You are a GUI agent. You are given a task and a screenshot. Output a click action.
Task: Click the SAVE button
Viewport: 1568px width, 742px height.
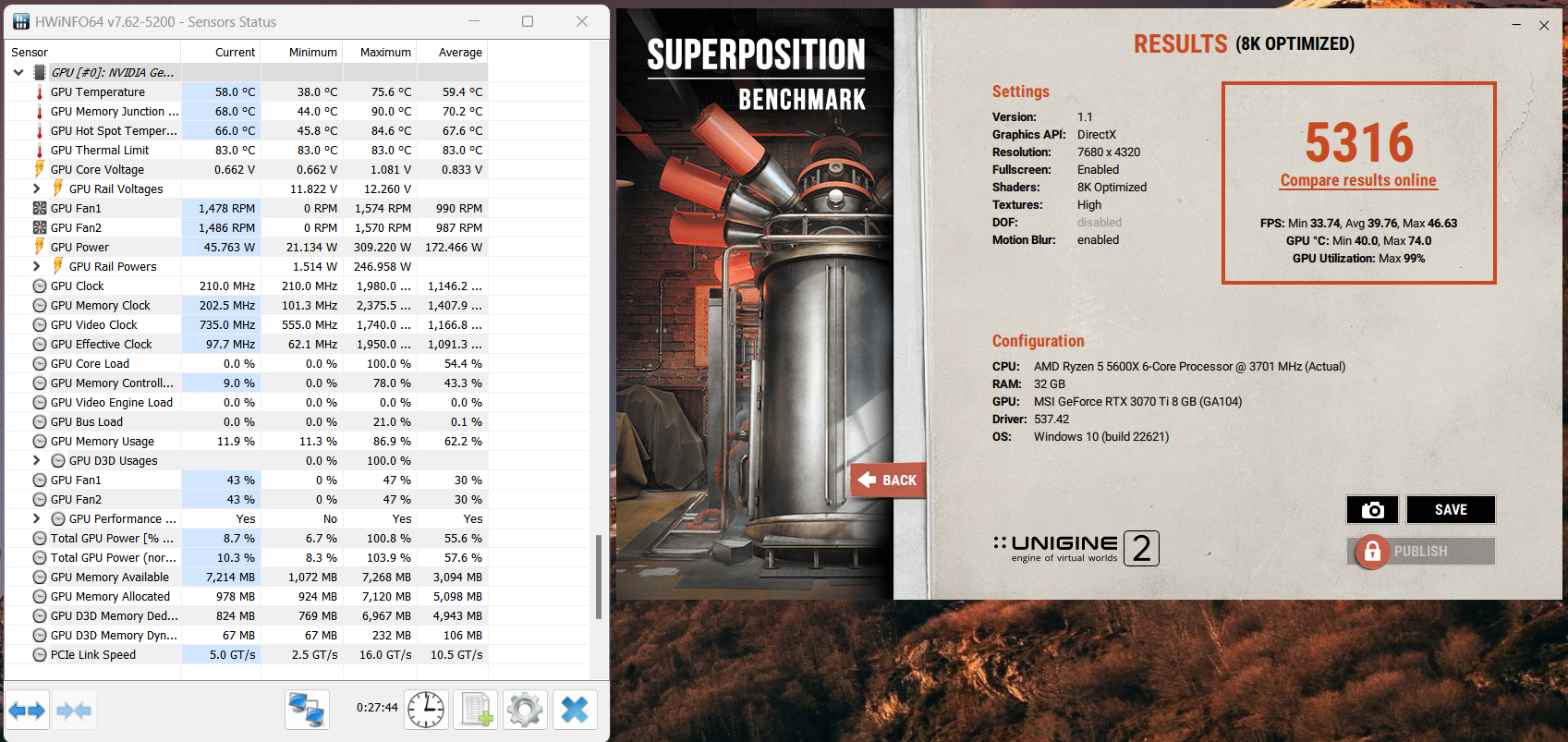point(1451,509)
